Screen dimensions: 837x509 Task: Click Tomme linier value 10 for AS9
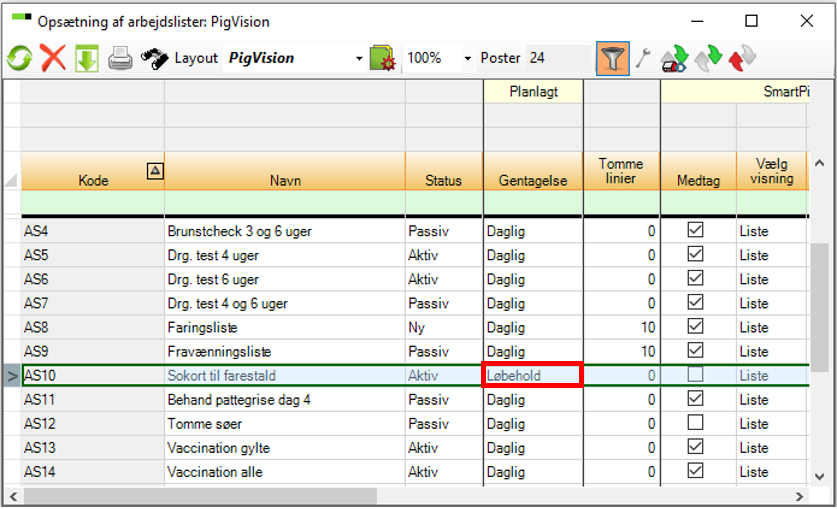click(x=621, y=351)
